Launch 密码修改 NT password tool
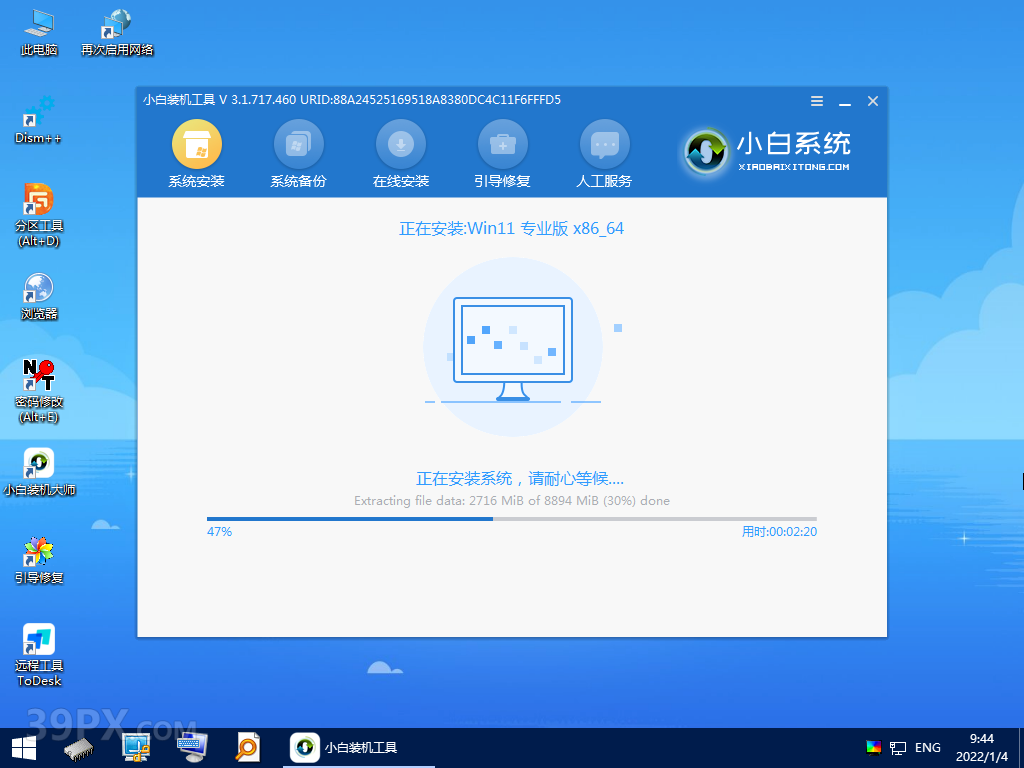Viewport: 1024px width, 768px height. pos(38,388)
